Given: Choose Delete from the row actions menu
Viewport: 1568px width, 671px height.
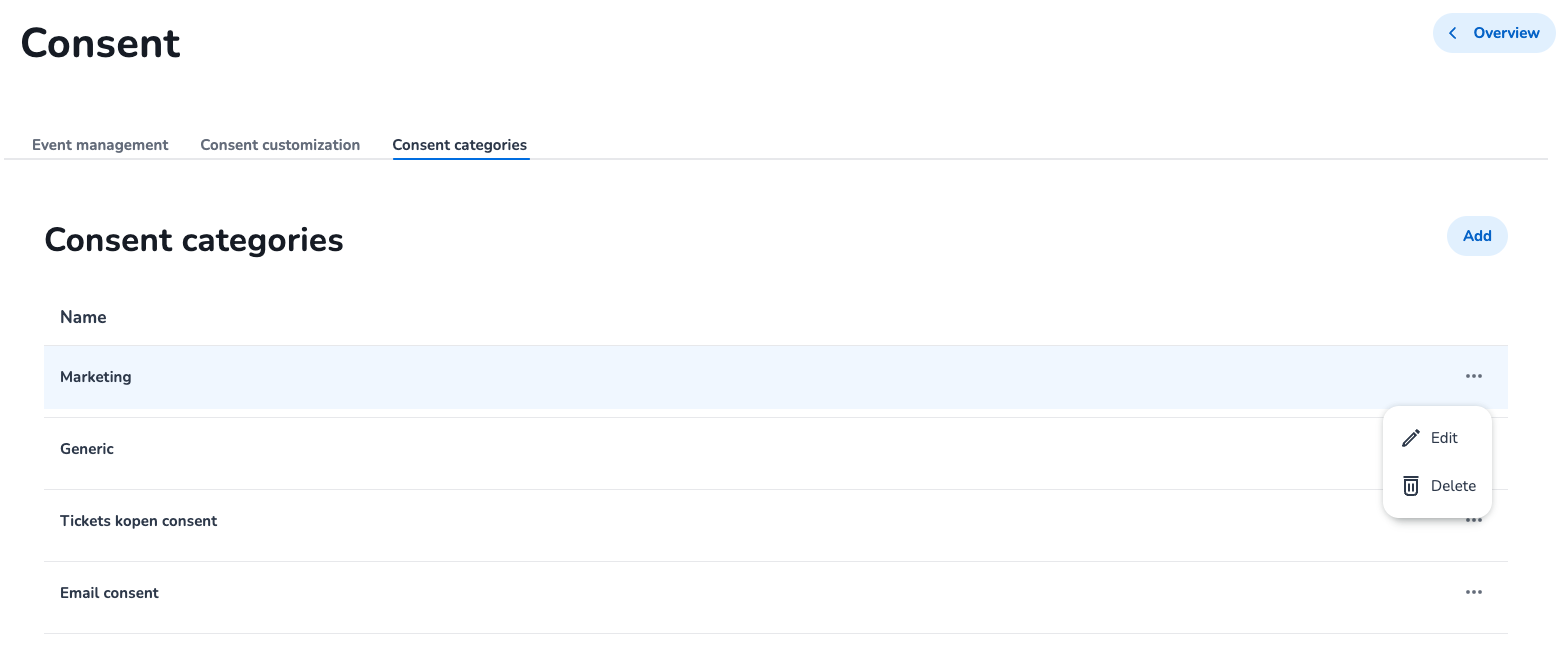Looking at the screenshot, I should tap(1437, 486).
